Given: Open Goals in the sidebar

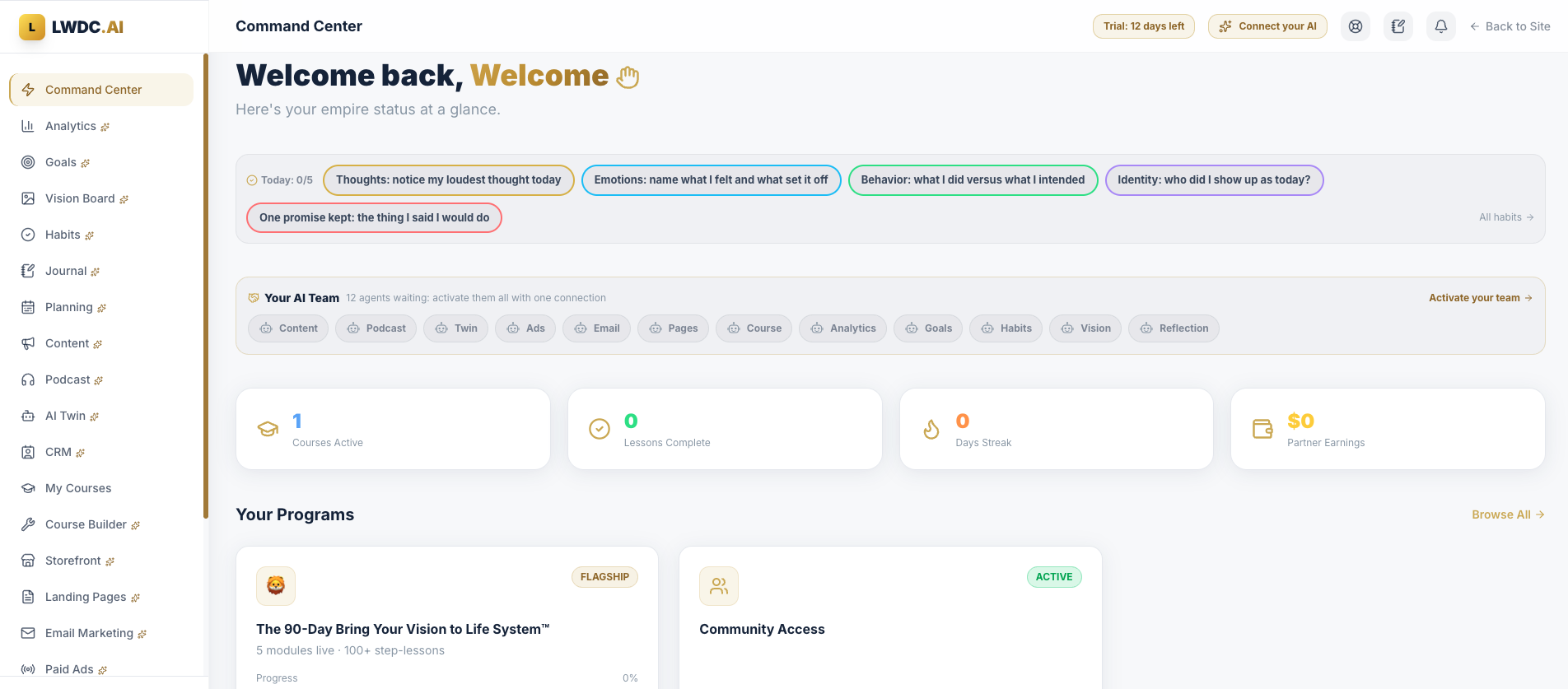Looking at the screenshot, I should point(101,162).
